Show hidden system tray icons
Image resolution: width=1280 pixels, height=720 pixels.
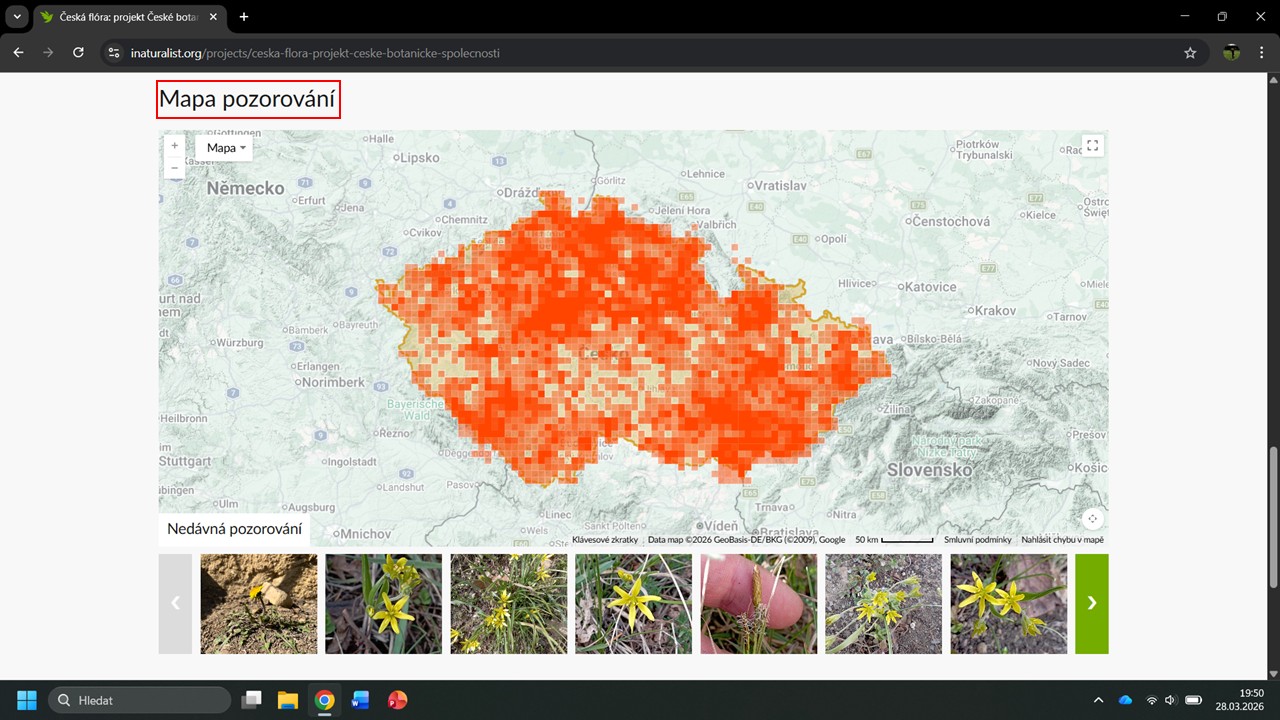tap(1098, 700)
